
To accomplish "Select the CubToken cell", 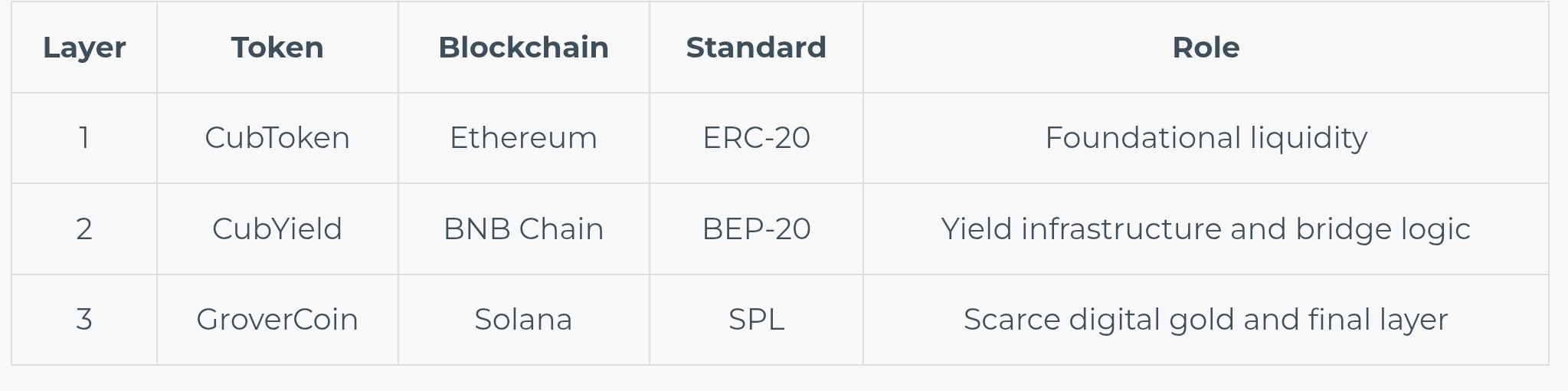I will tap(277, 138).
